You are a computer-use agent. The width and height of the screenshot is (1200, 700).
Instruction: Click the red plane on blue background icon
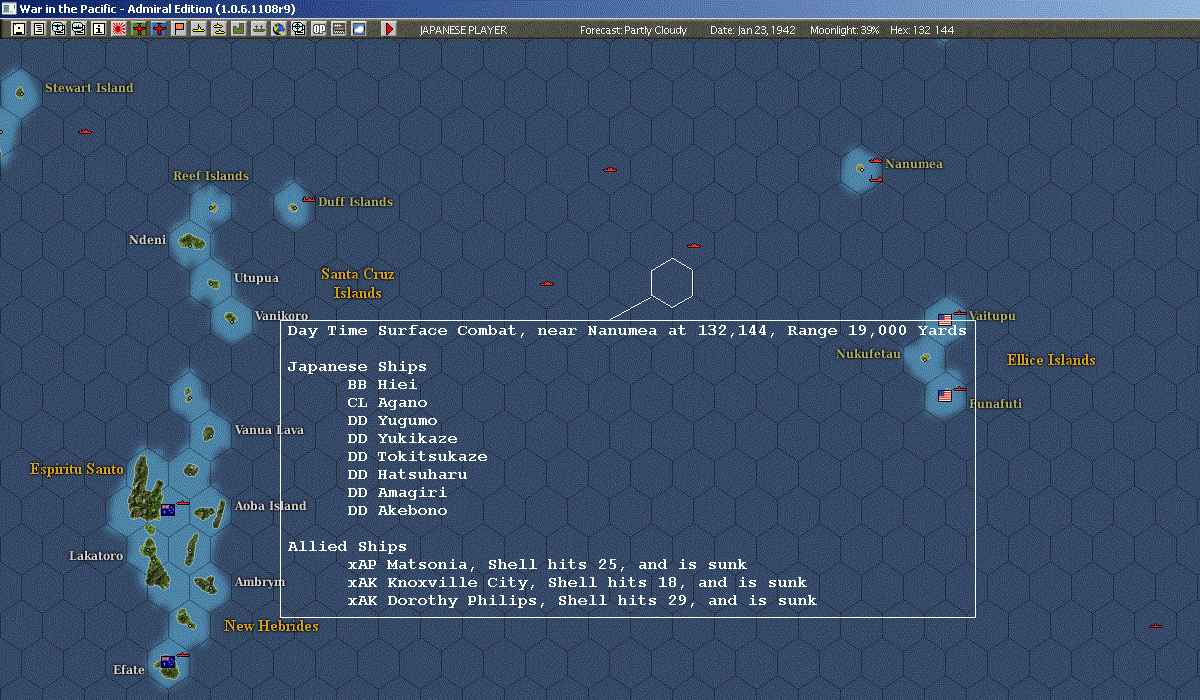[160, 29]
